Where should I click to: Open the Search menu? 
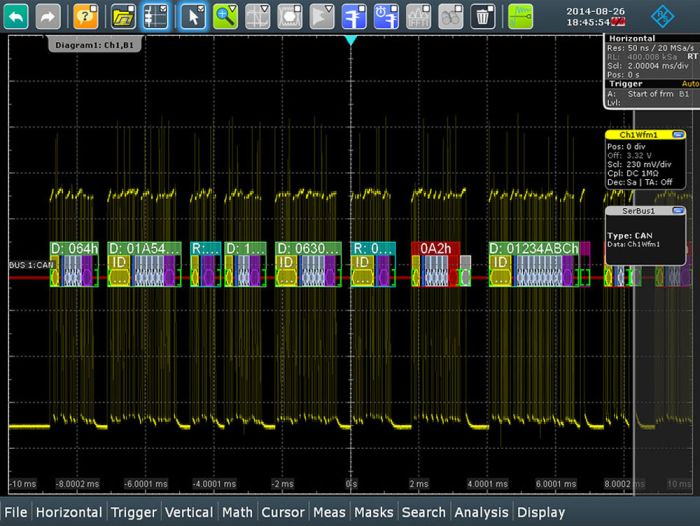click(x=424, y=512)
